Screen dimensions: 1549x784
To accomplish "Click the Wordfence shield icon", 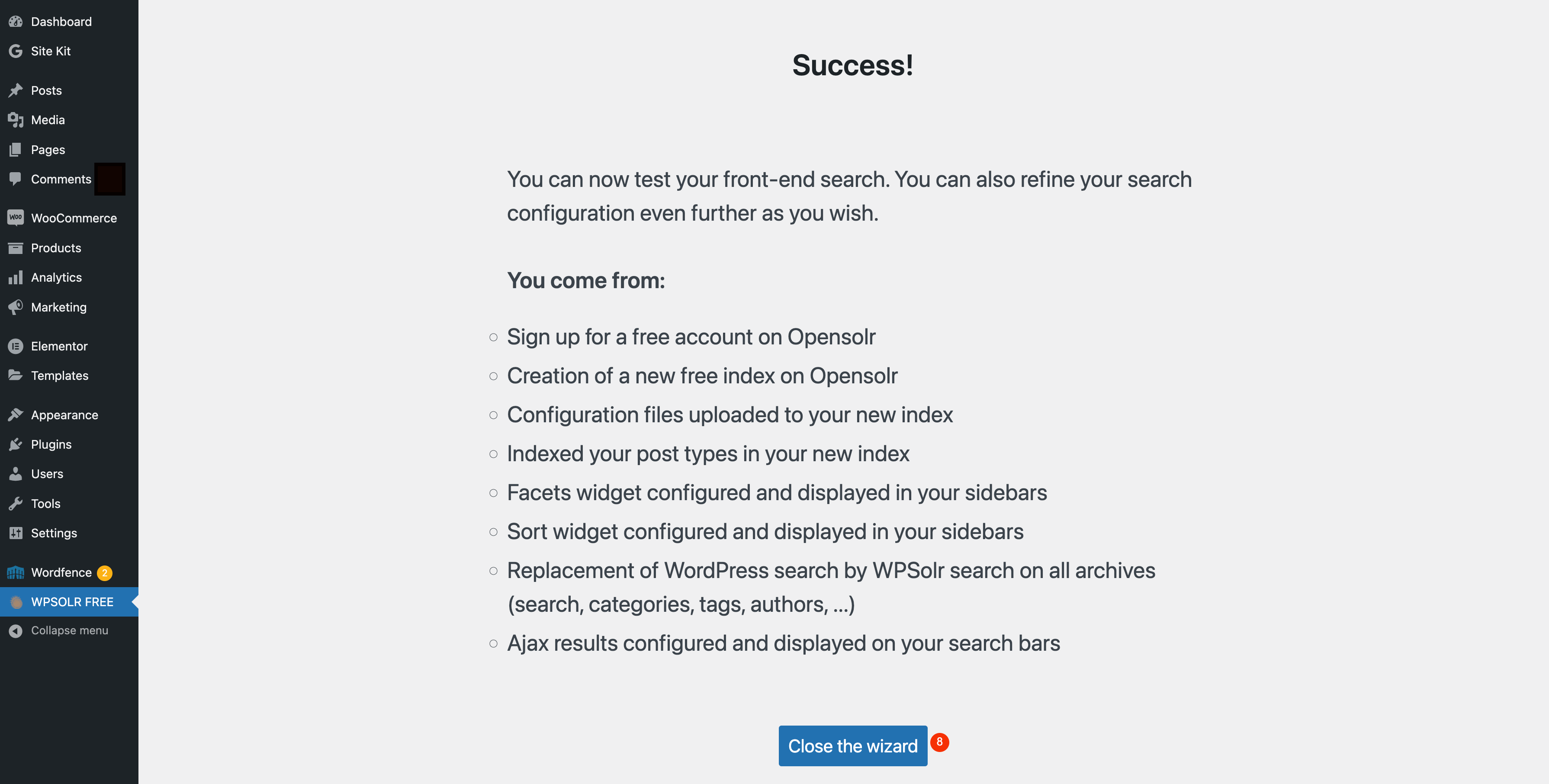I will pos(16,572).
